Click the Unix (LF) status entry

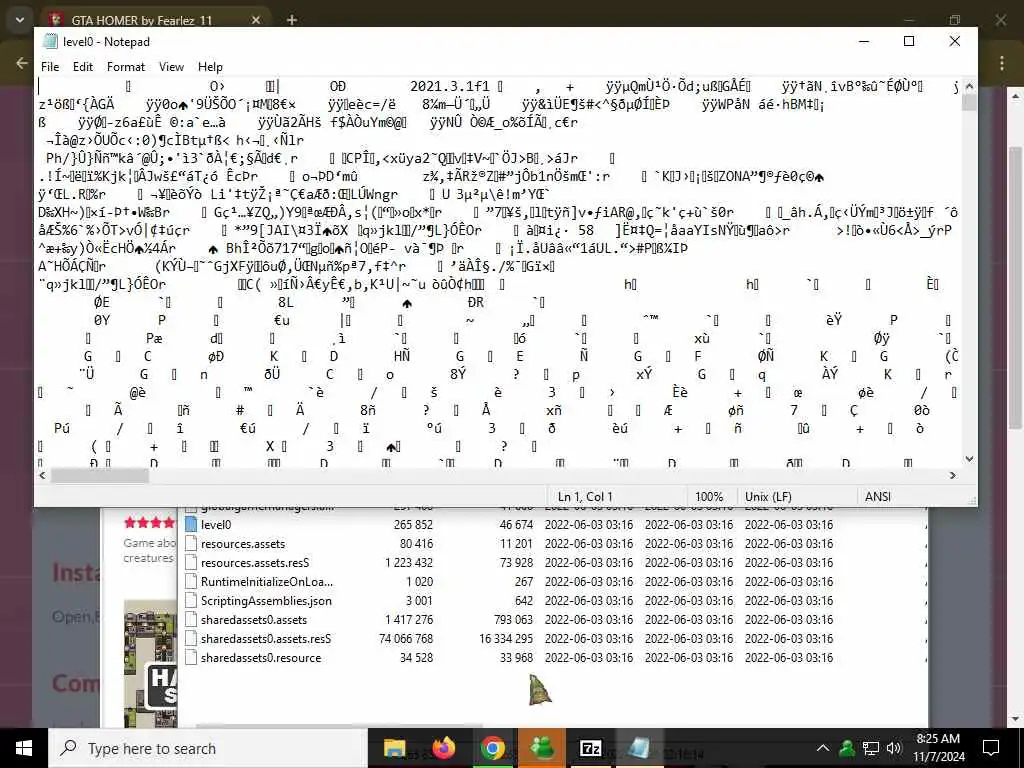click(768, 496)
